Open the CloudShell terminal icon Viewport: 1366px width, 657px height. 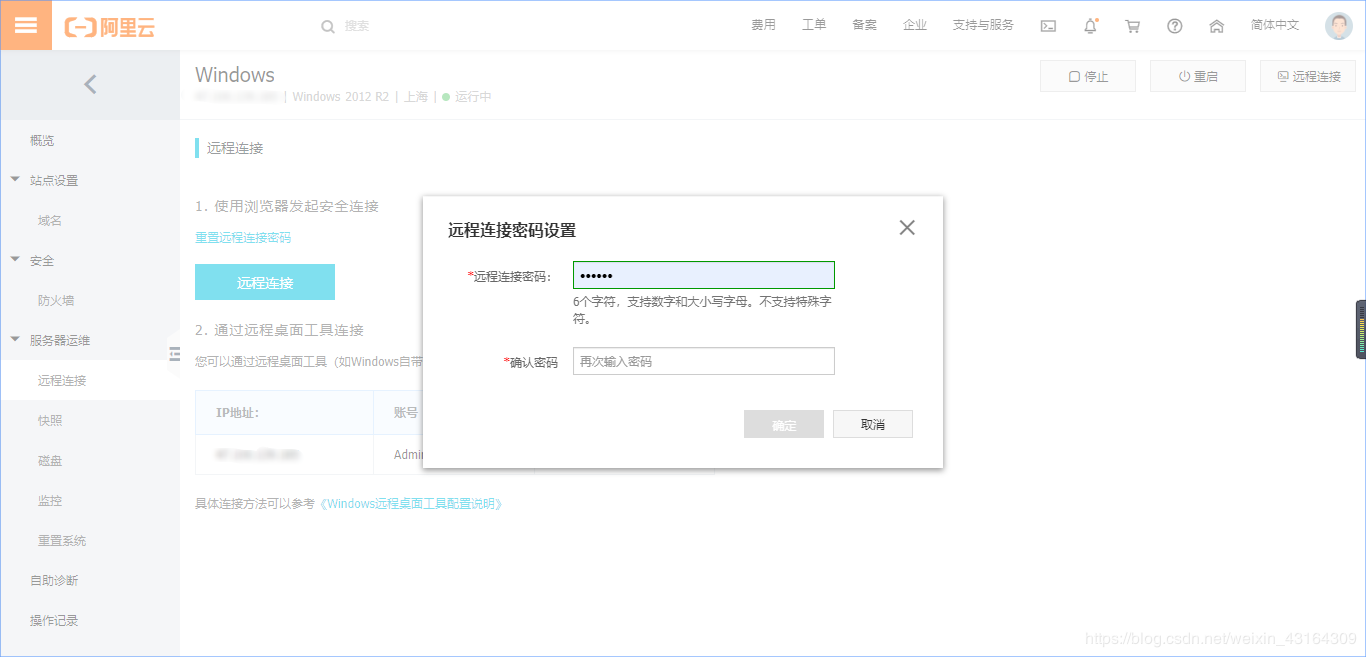coord(1048,25)
